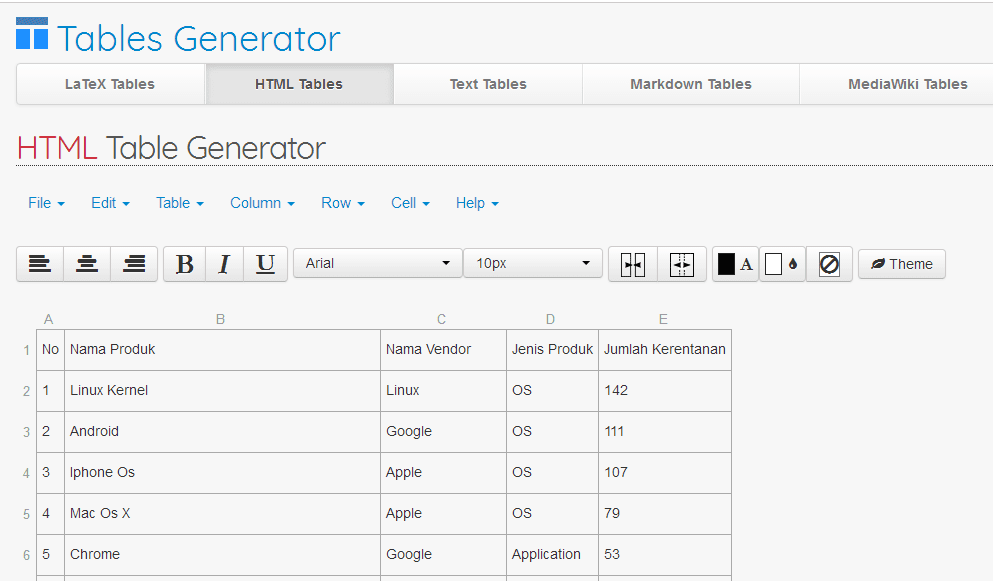Select the "Iphone Os" cell
This screenshot has width=993, height=581.
(222, 473)
